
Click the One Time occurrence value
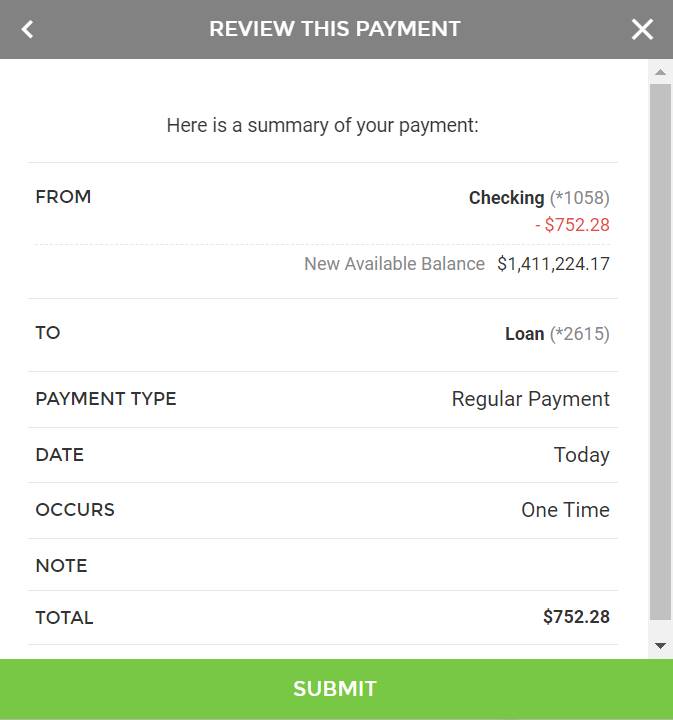[565, 510]
